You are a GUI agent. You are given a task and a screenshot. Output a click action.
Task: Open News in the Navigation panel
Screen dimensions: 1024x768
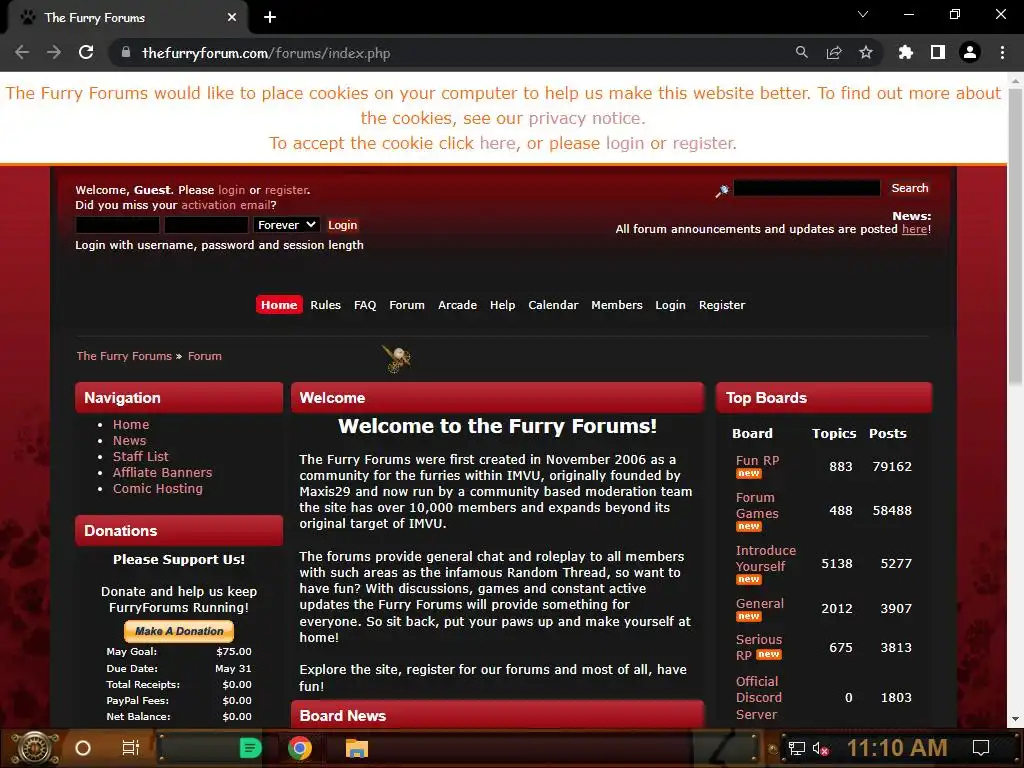[129, 440]
